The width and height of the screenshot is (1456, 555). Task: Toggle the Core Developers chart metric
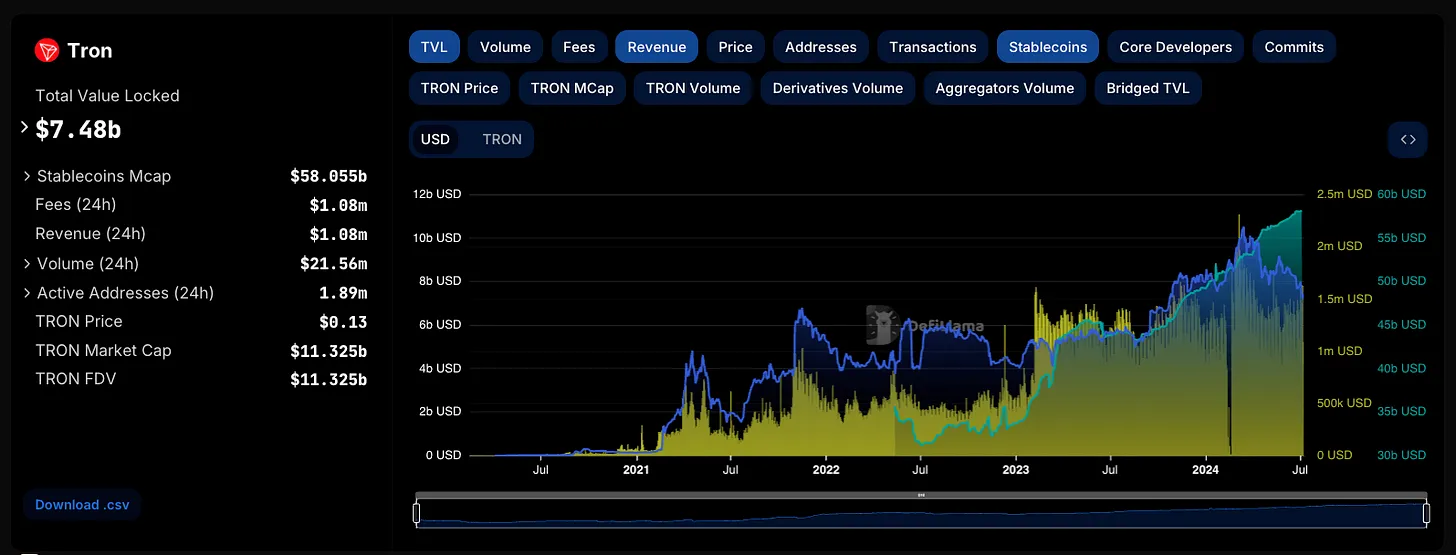coord(1176,47)
